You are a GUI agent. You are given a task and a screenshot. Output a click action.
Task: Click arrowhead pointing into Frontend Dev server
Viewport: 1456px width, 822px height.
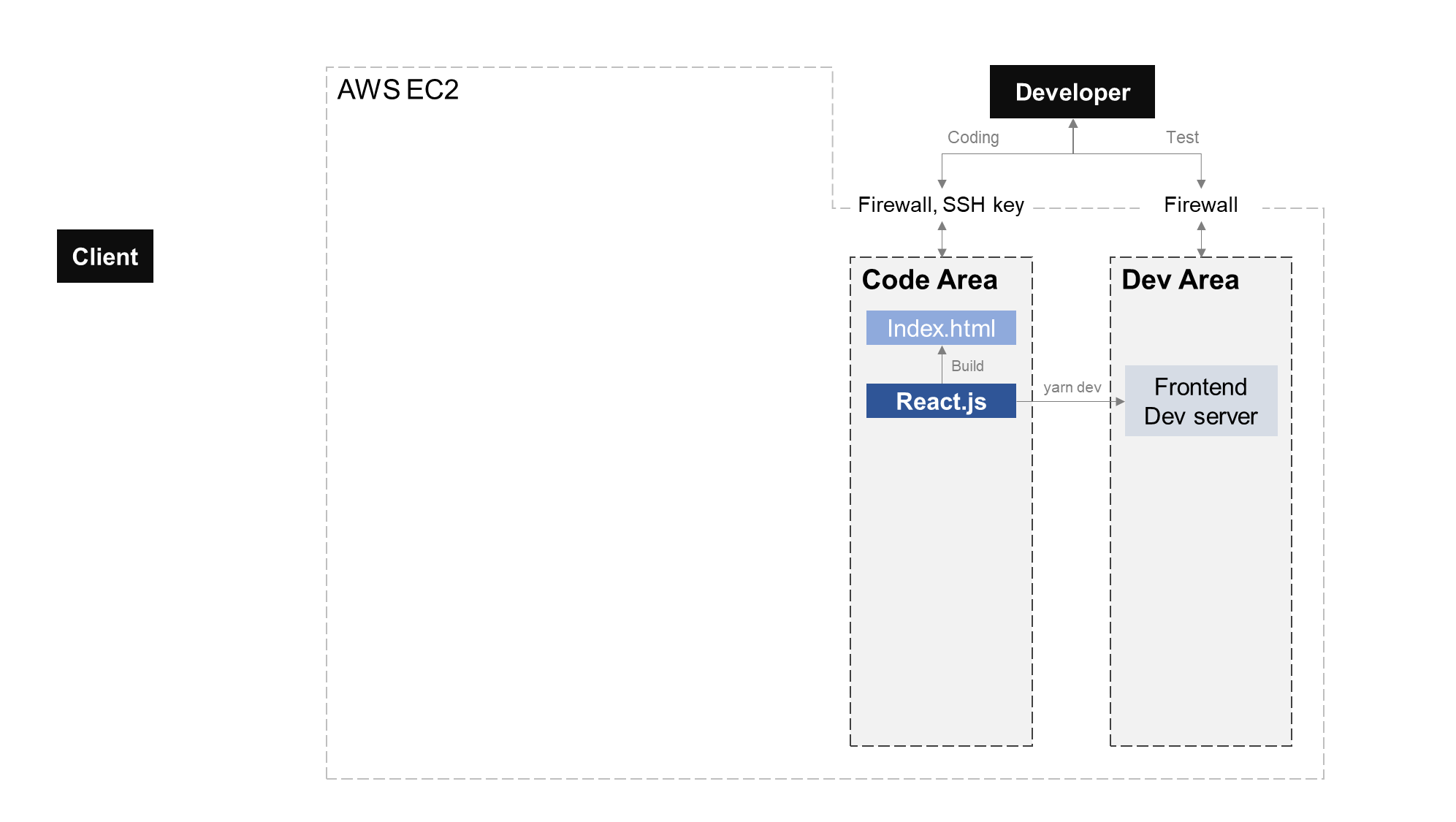pos(1119,401)
